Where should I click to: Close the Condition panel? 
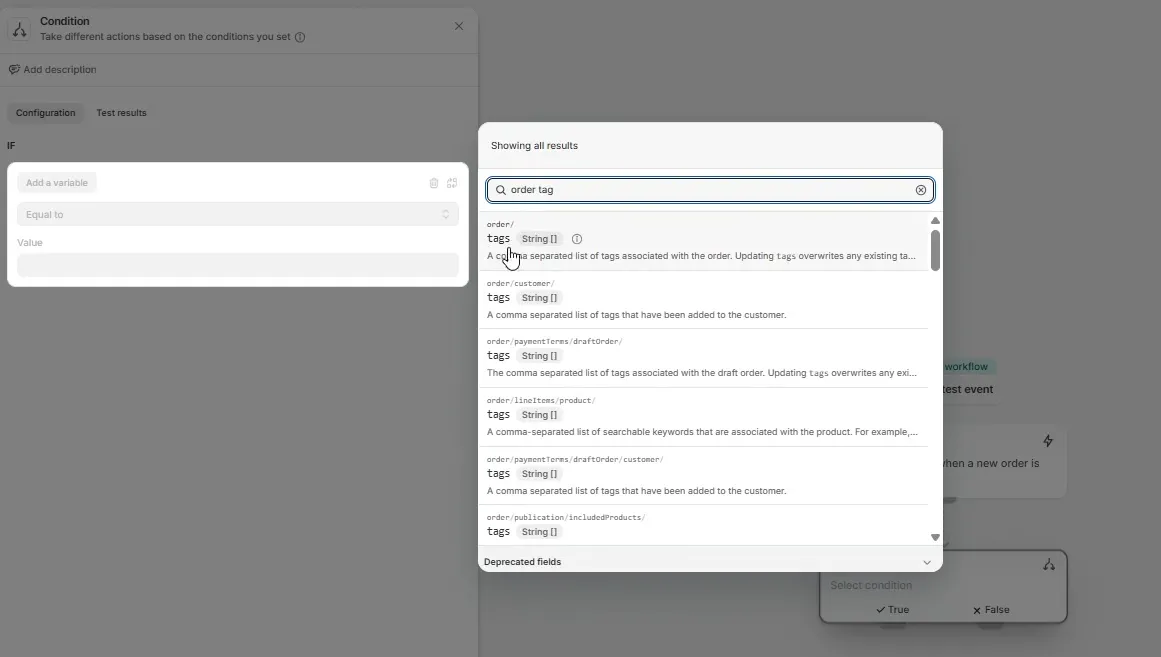pos(459,26)
